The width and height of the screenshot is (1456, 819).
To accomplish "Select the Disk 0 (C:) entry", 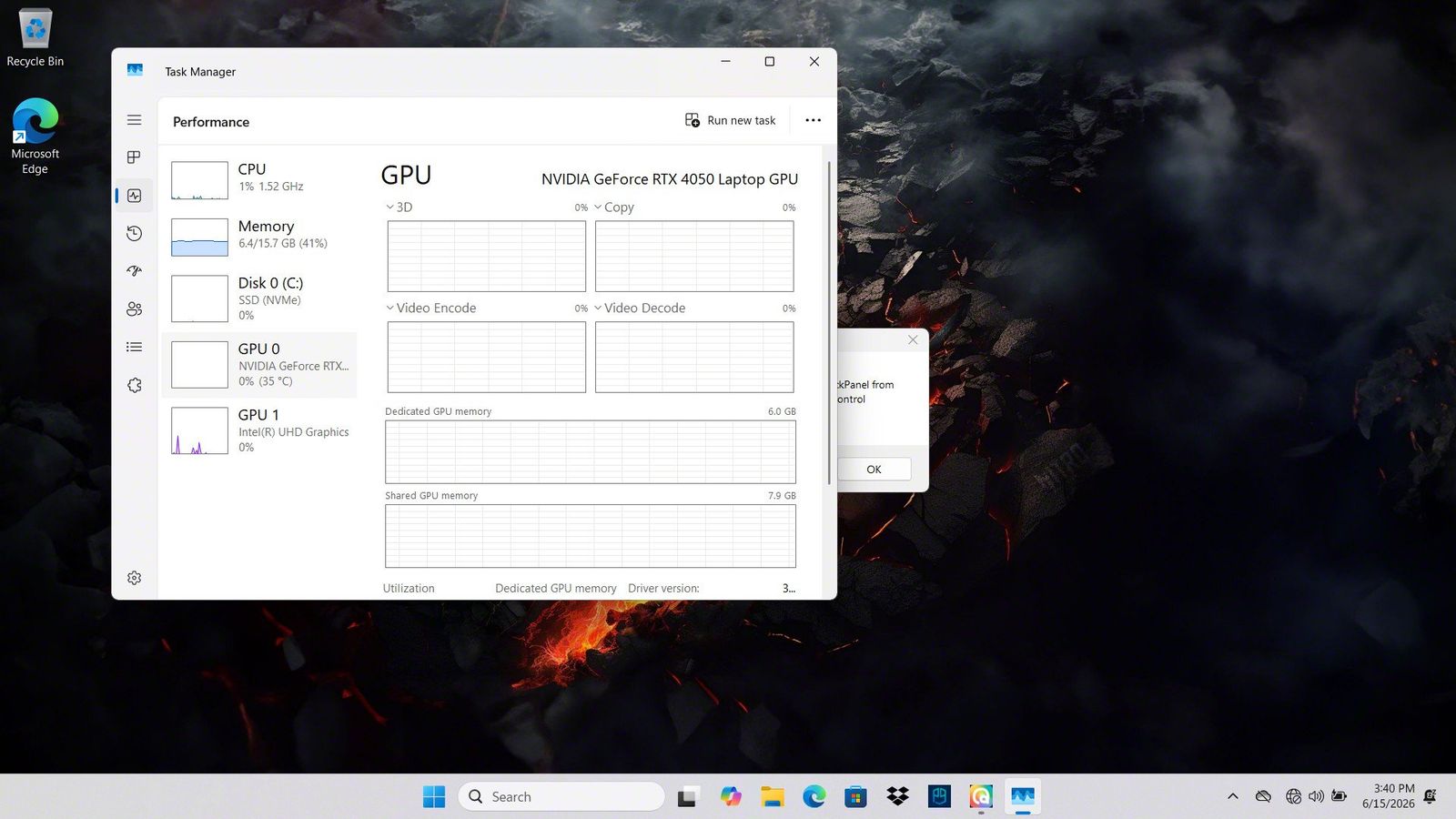I will [259, 298].
